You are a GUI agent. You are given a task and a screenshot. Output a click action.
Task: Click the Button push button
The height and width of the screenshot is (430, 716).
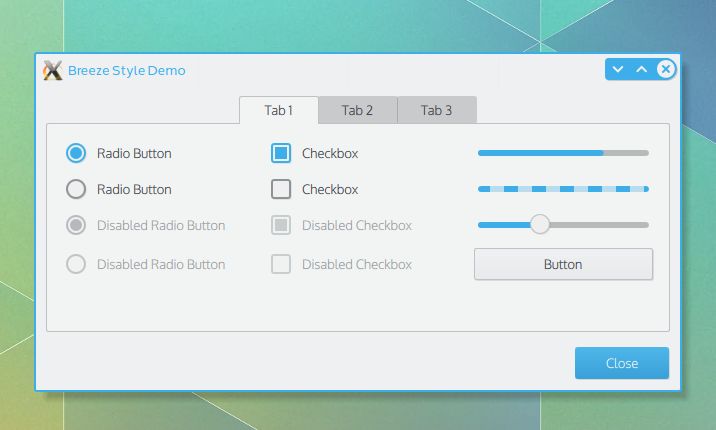(563, 264)
